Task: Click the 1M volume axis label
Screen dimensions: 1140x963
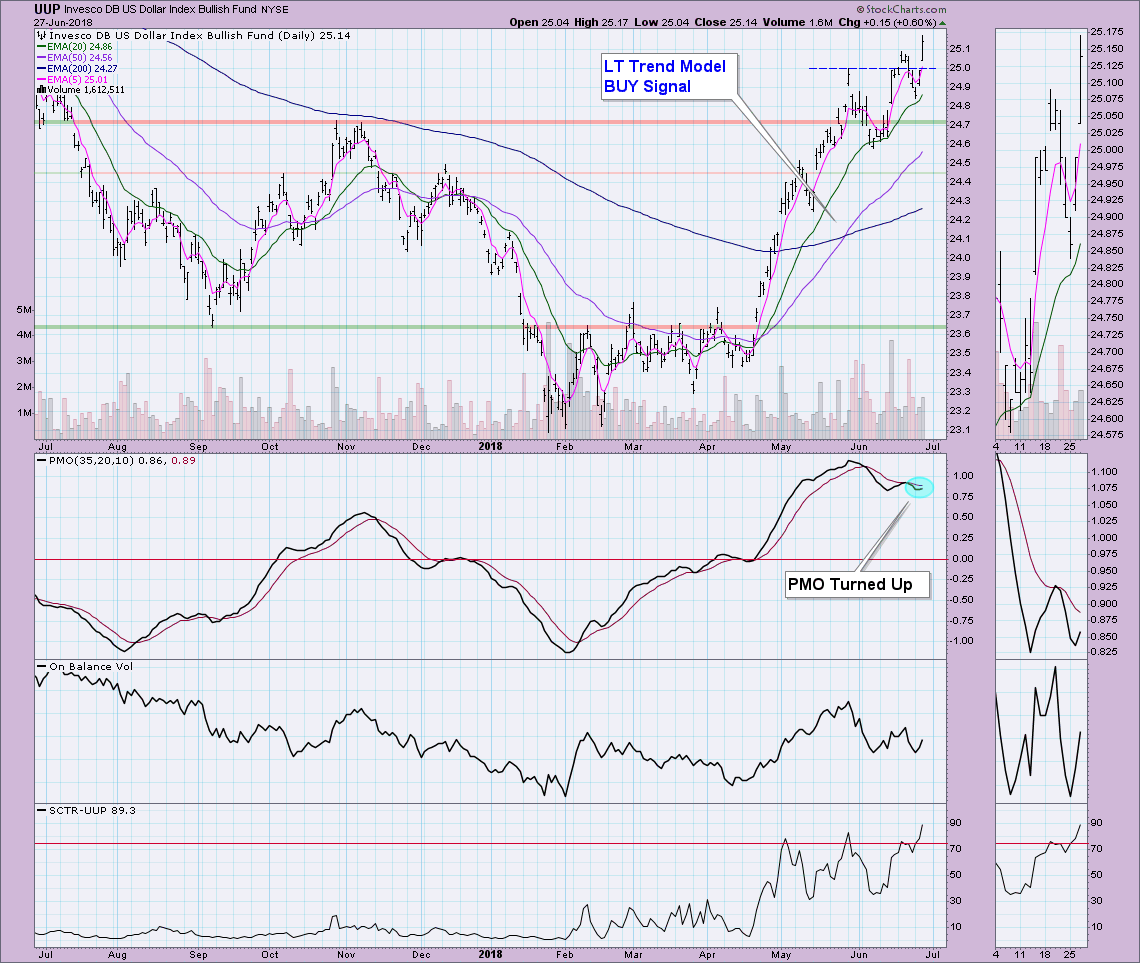Action: coord(24,413)
